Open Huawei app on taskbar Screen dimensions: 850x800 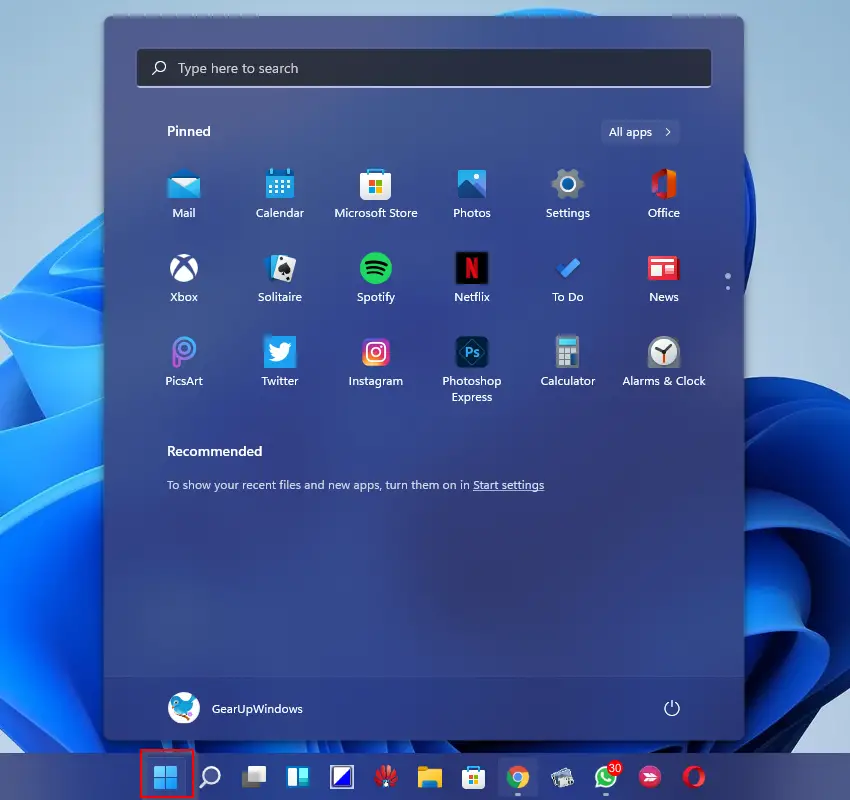pyautogui.click(x=385, y=777)
